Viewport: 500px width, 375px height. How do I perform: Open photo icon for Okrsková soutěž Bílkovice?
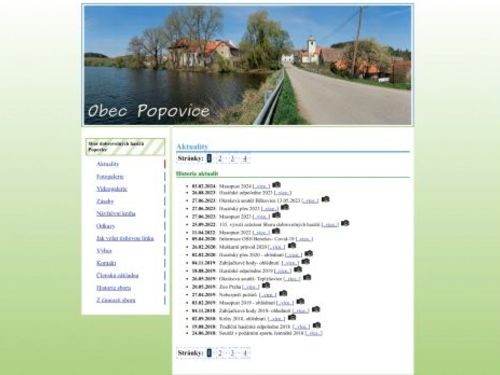pyautogui.click(x=325, y=199)
